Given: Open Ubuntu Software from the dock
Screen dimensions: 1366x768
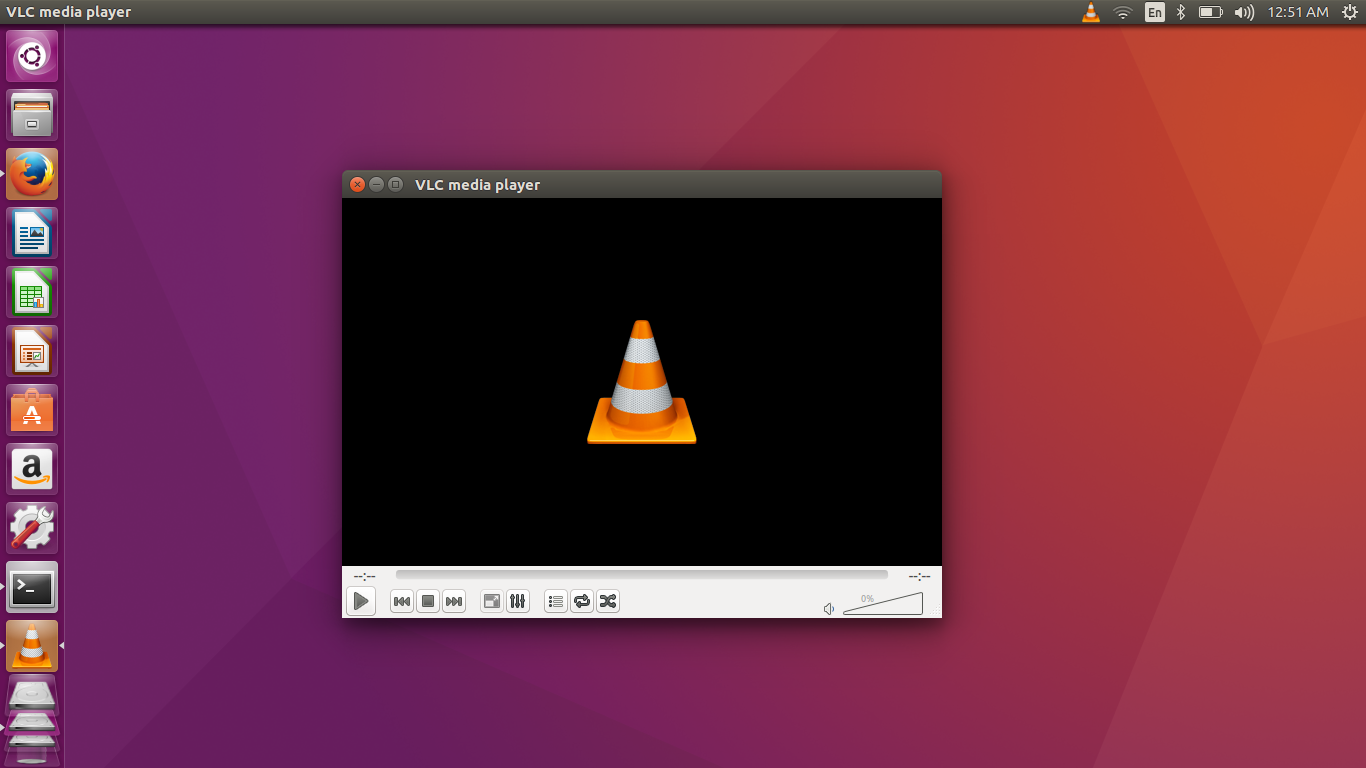Looking at the screenshot, I should (31, 410).
